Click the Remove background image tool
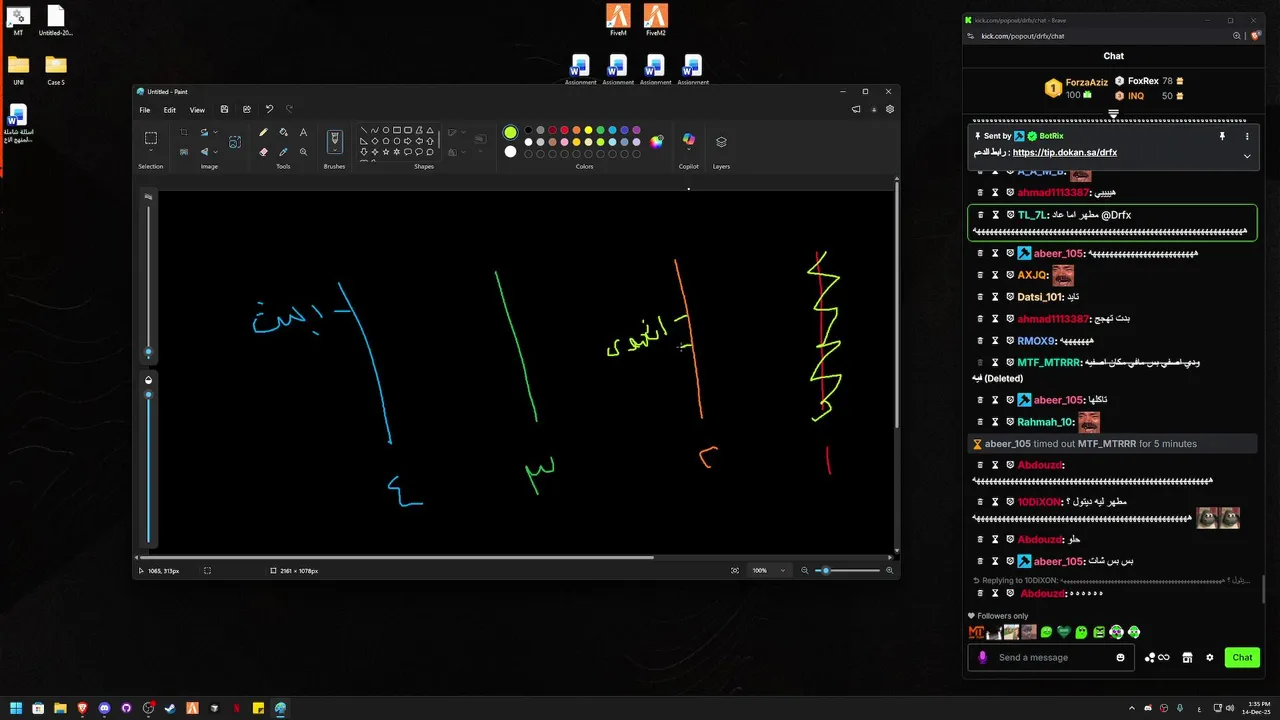Image resolution: width=1280 pixels, height=720 pixels. 184,152
